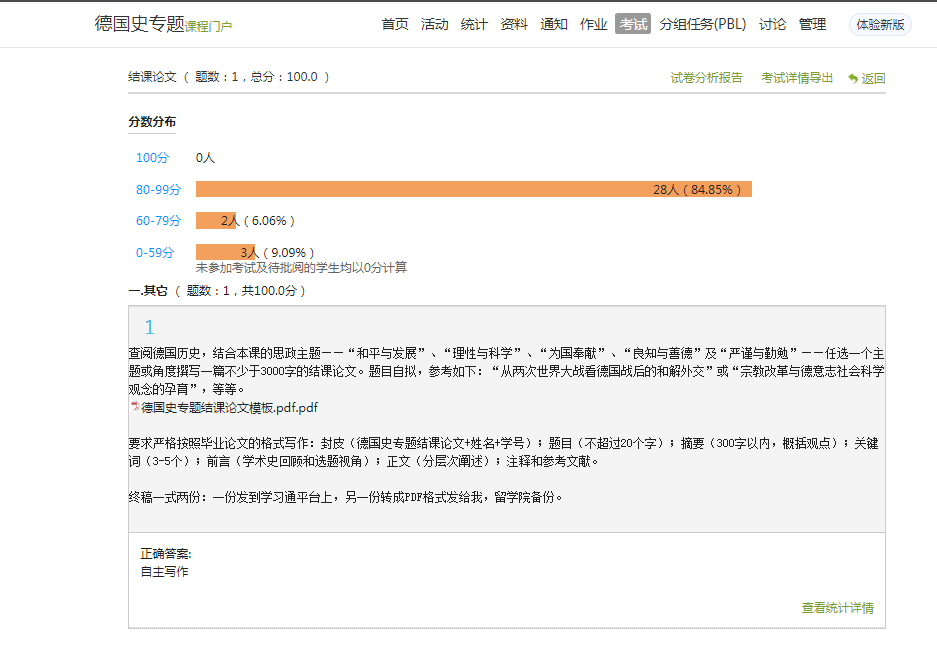Click the green return arrow icon
The image size is (937, 660).
[x=853, y=79]
